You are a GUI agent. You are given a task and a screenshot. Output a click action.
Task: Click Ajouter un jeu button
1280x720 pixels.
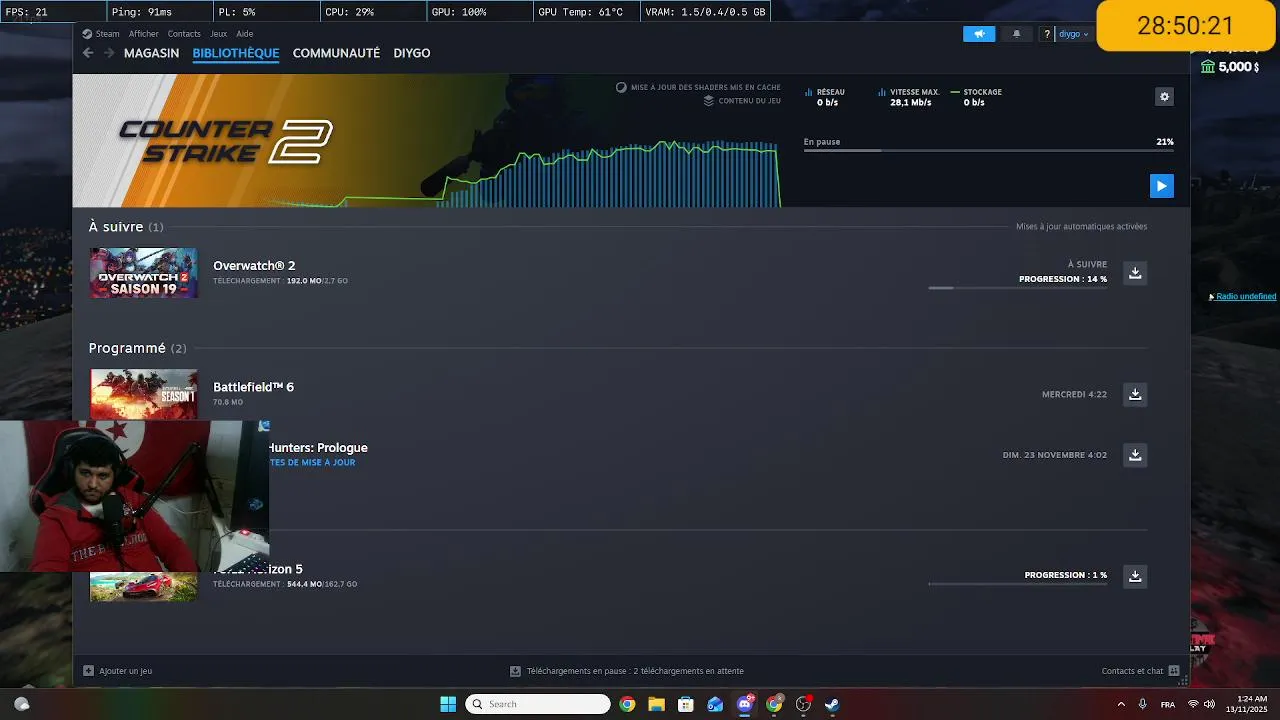tap(118, 671)
